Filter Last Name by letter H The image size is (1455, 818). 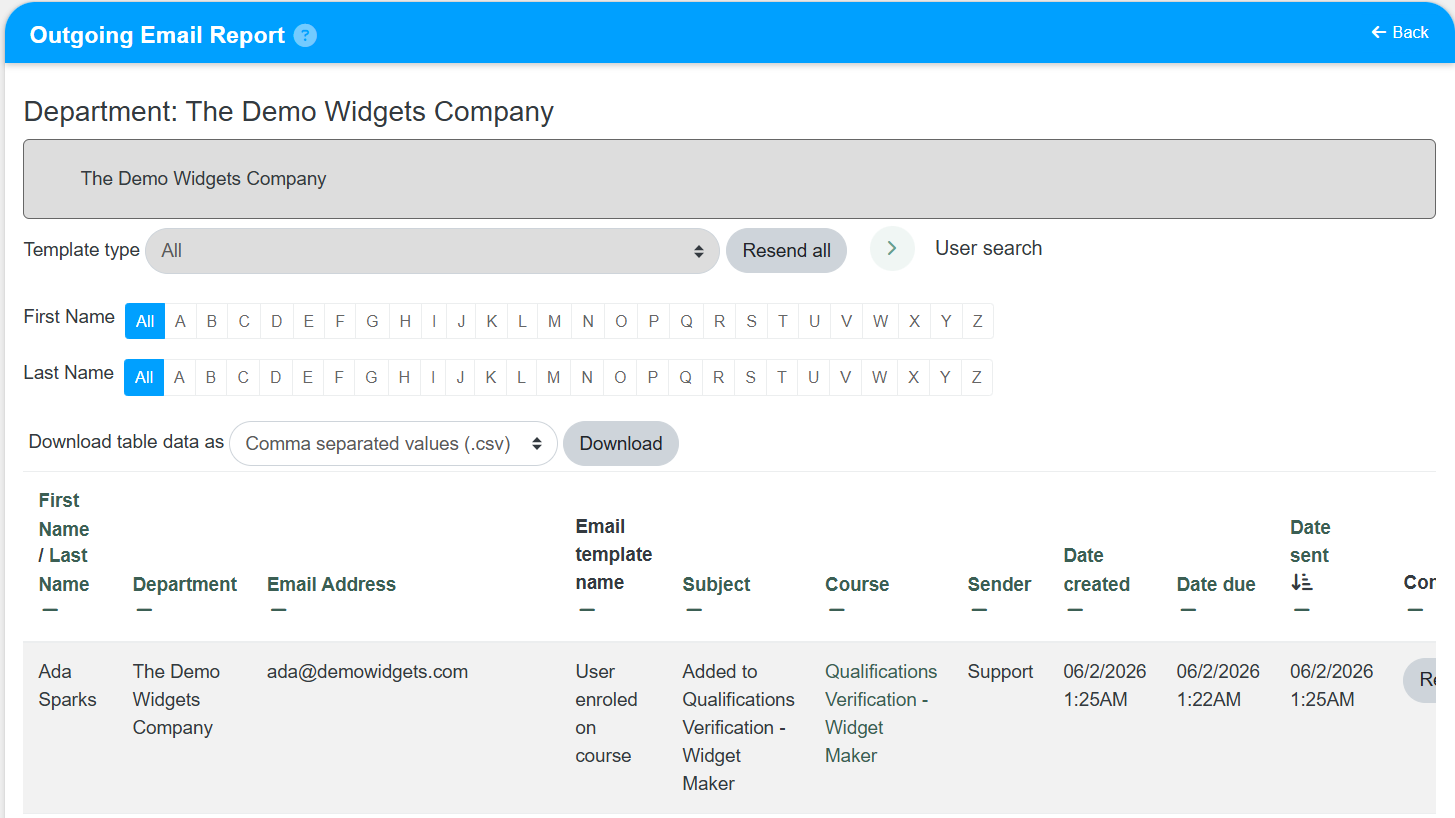point(404,377)
